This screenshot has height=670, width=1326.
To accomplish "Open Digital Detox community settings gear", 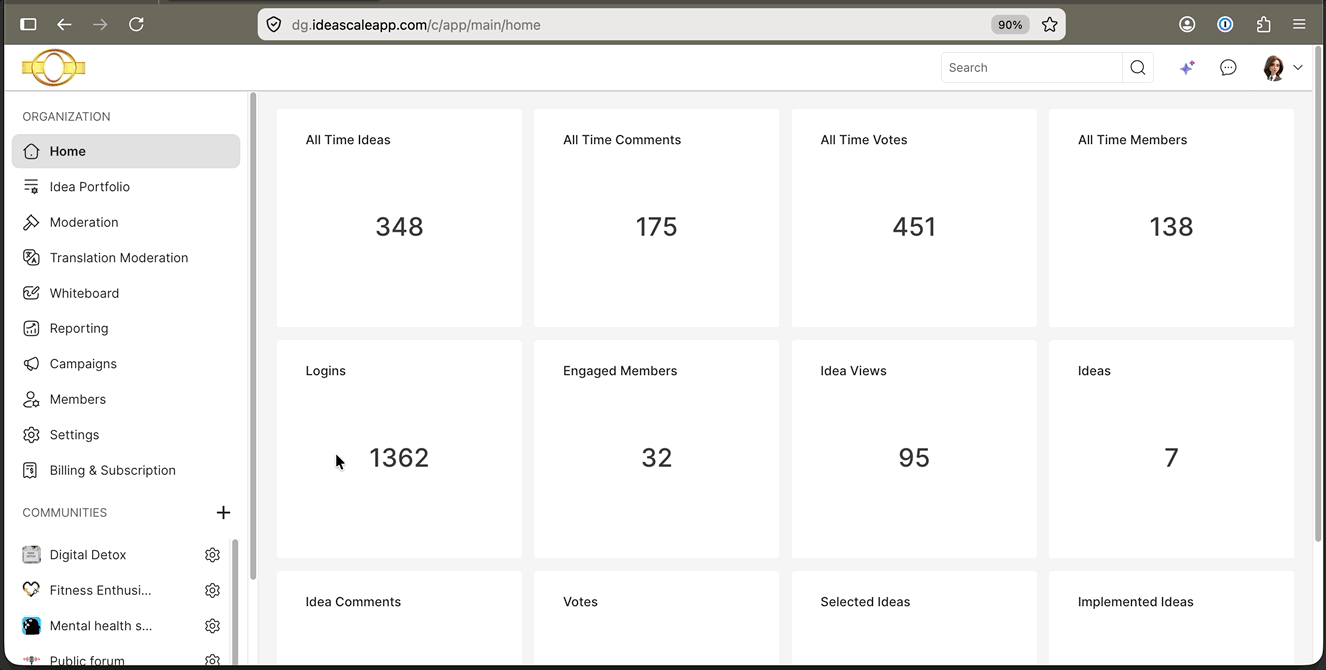I will coord(212,555).
